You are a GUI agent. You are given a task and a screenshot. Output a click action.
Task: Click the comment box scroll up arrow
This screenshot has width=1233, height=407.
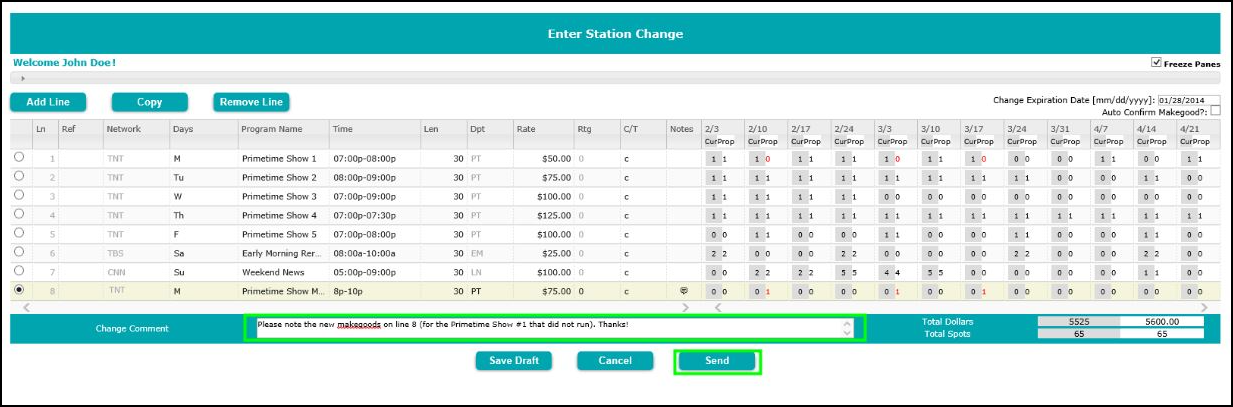[x=848, y=322]
